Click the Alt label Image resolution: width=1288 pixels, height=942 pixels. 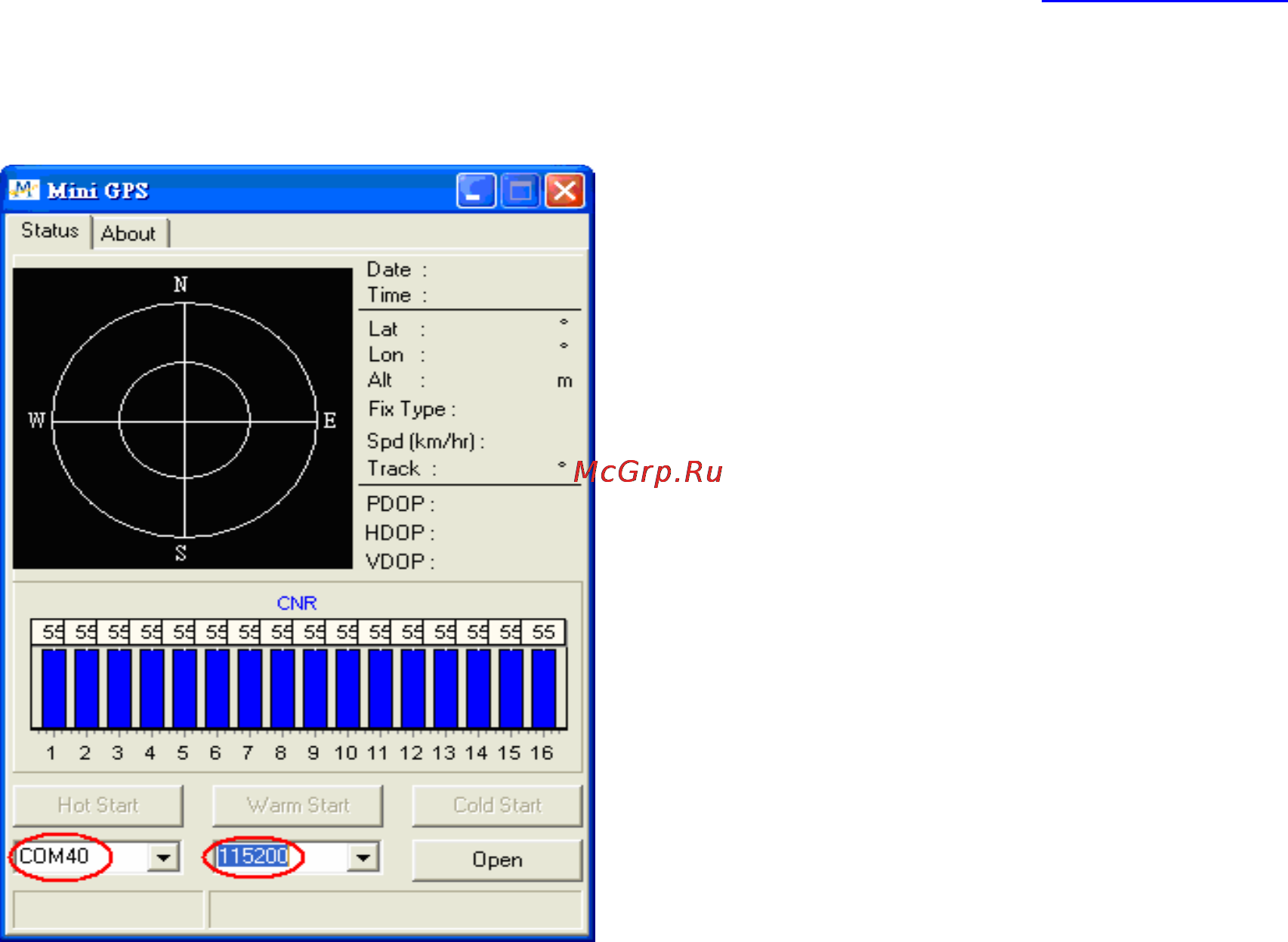(x=396, y=380)
